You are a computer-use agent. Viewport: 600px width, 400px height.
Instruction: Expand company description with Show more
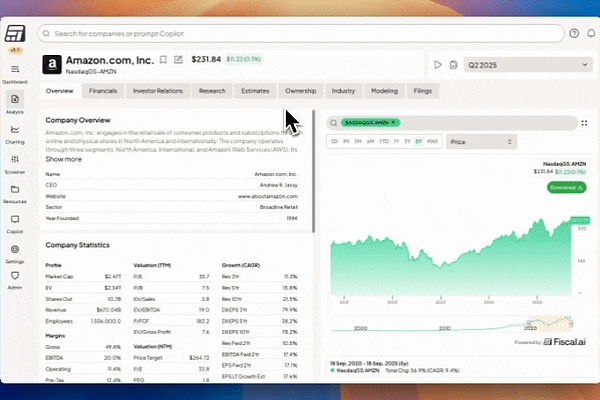[64, 159]
